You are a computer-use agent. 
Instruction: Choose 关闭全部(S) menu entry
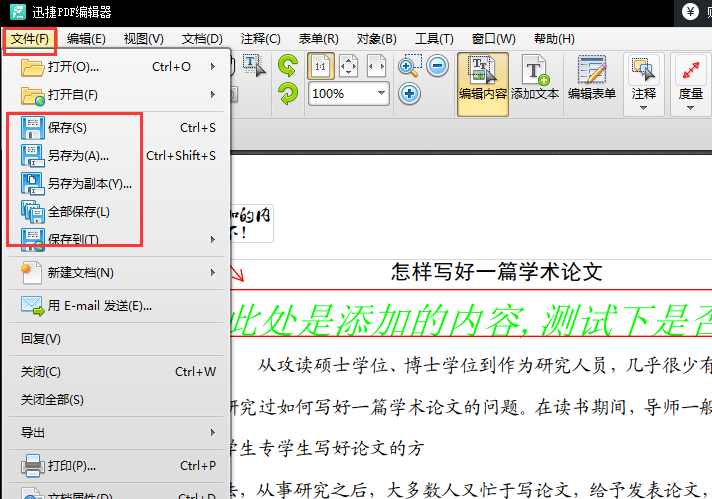[x=116, y=400]
